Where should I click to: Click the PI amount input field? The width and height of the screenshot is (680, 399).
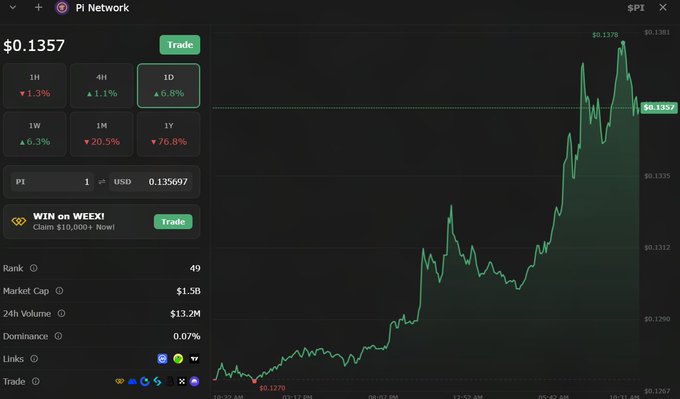pos(52,182)
